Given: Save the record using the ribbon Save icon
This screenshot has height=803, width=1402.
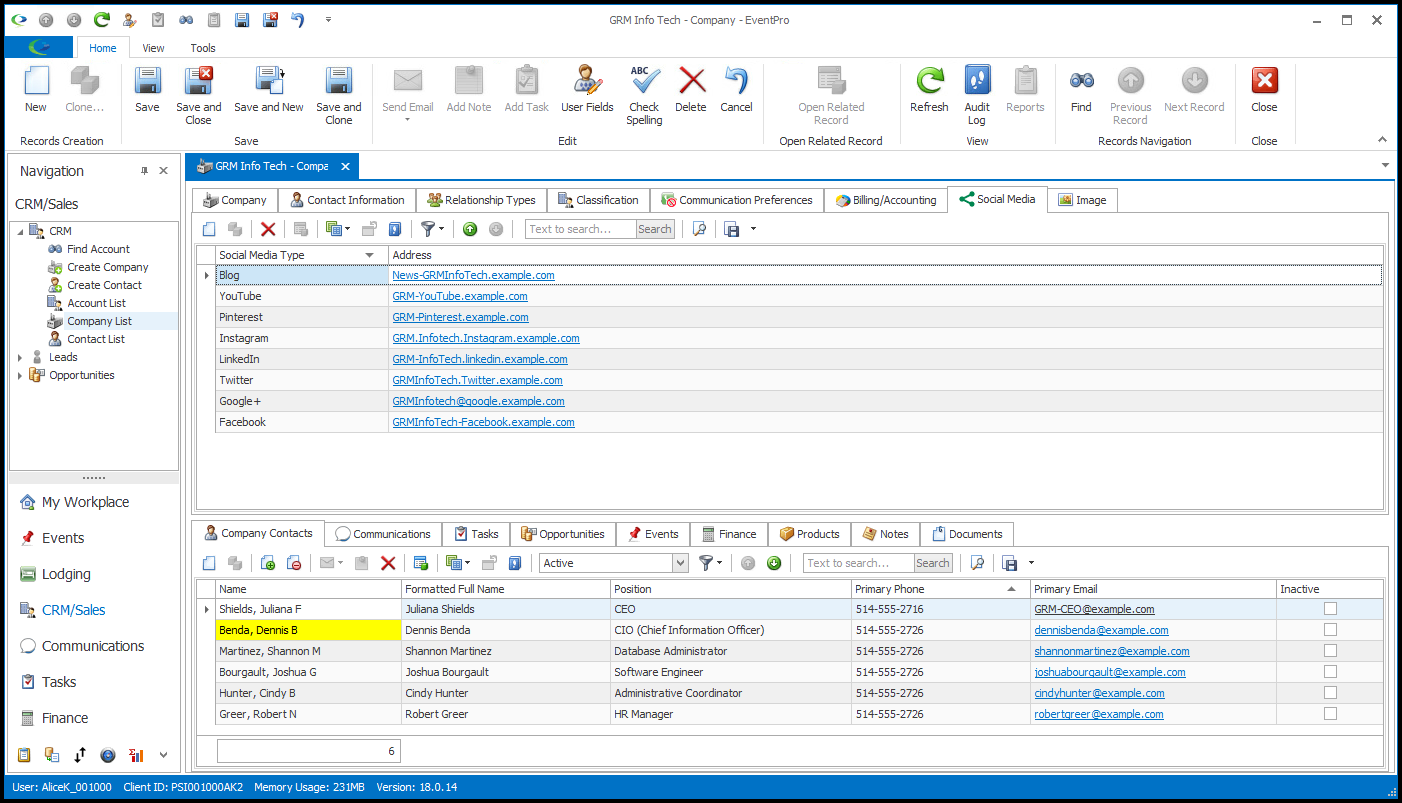Looking at the screenshot, I should point(147,82).
